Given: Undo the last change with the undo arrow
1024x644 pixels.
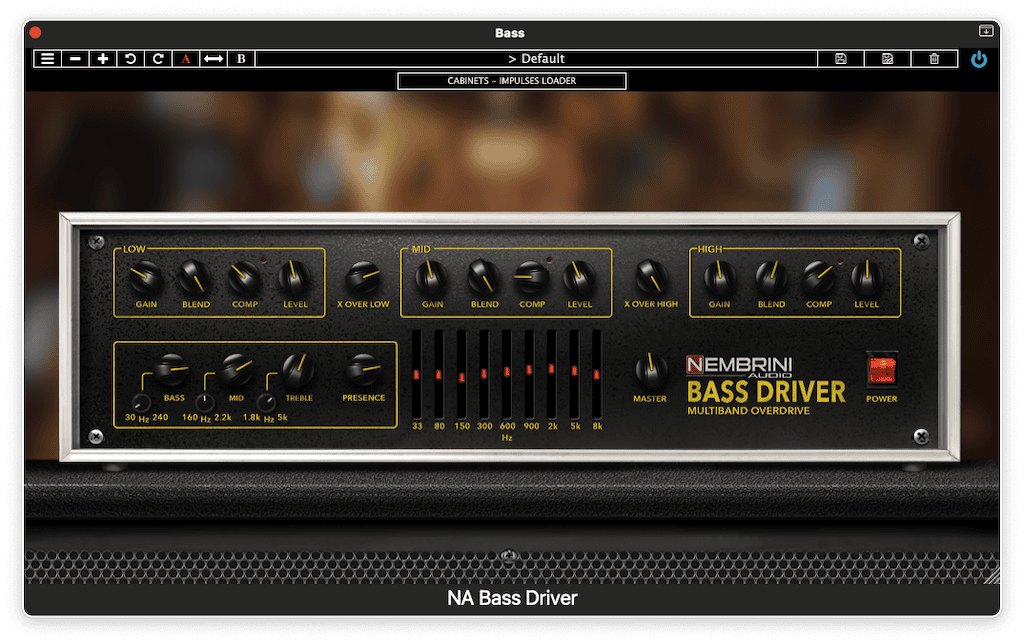Looking at the screenshot, I should (131, 59).
